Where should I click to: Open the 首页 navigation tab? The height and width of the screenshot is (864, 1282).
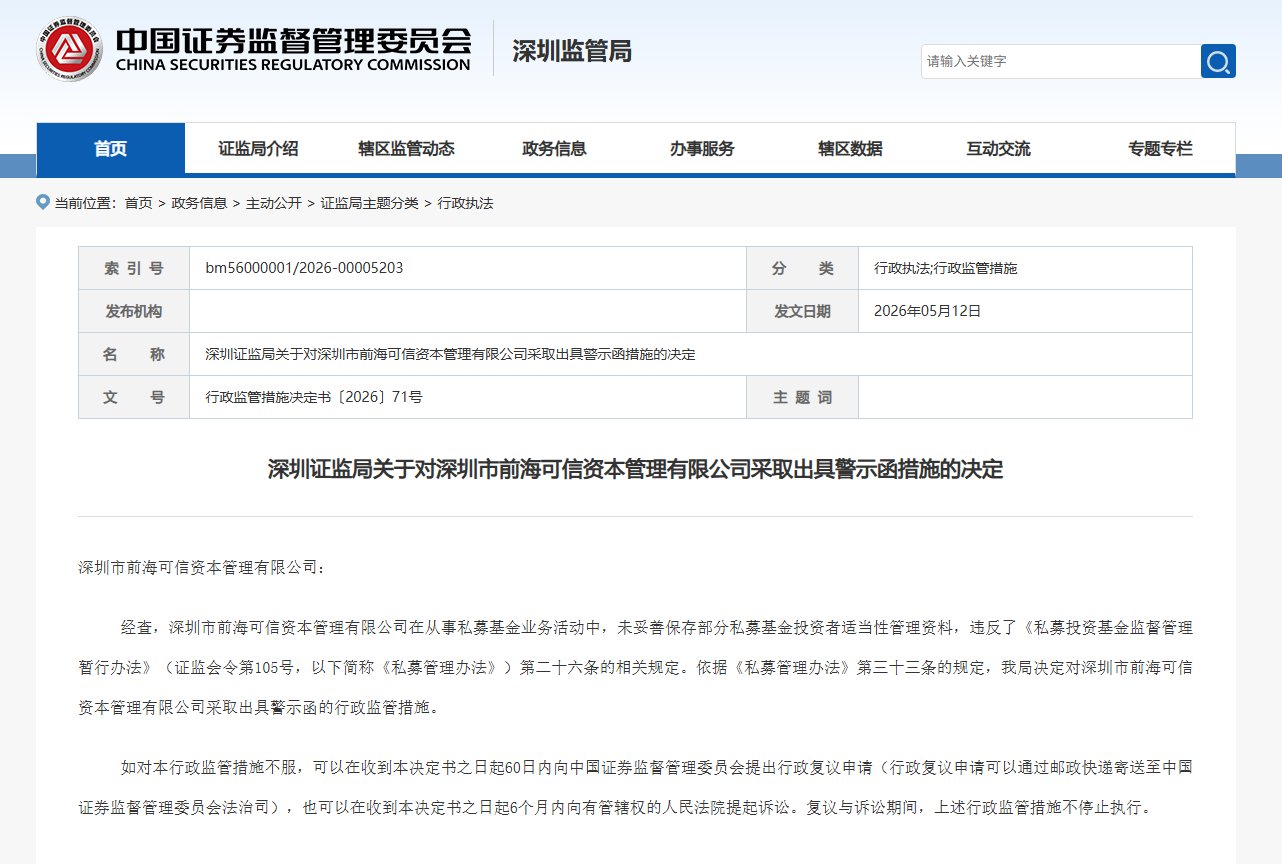click(x=111, y=149)
